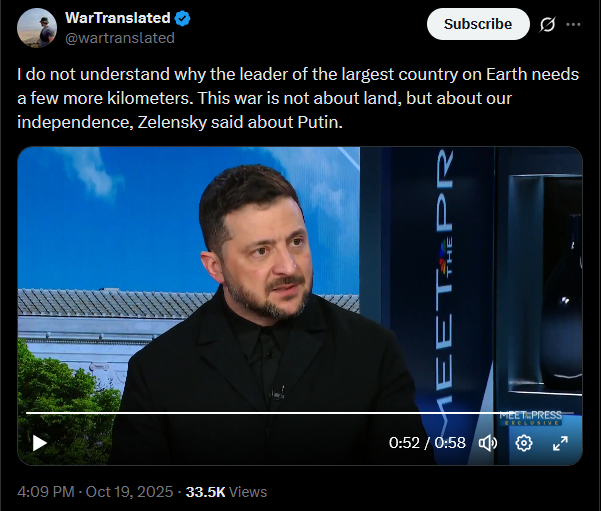The height and width of the screenshot is (511, 601).
Task: Open the WarTranslated profile avatar
Action: 37,28
